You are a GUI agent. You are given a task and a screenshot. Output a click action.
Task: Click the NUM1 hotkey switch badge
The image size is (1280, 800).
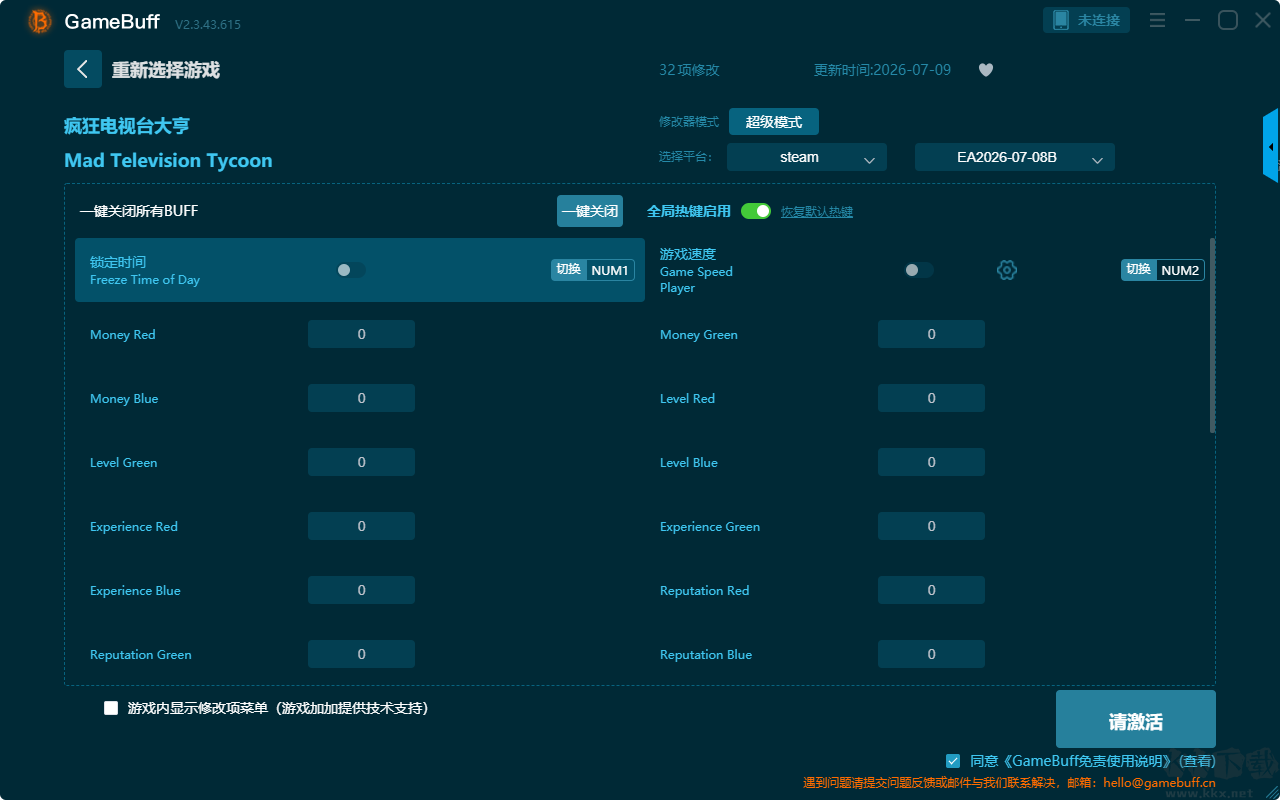593,270
